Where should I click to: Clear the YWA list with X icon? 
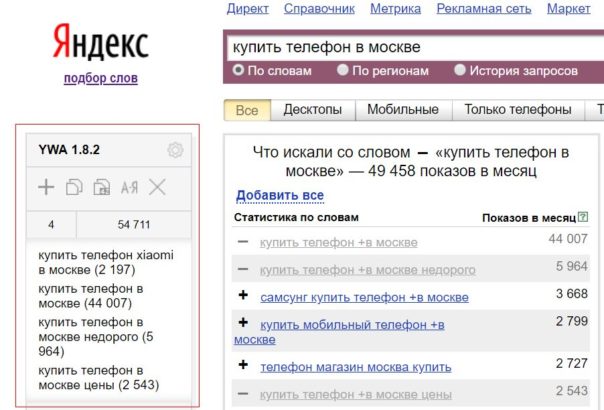pyautogui.click(x=157, y=187)
